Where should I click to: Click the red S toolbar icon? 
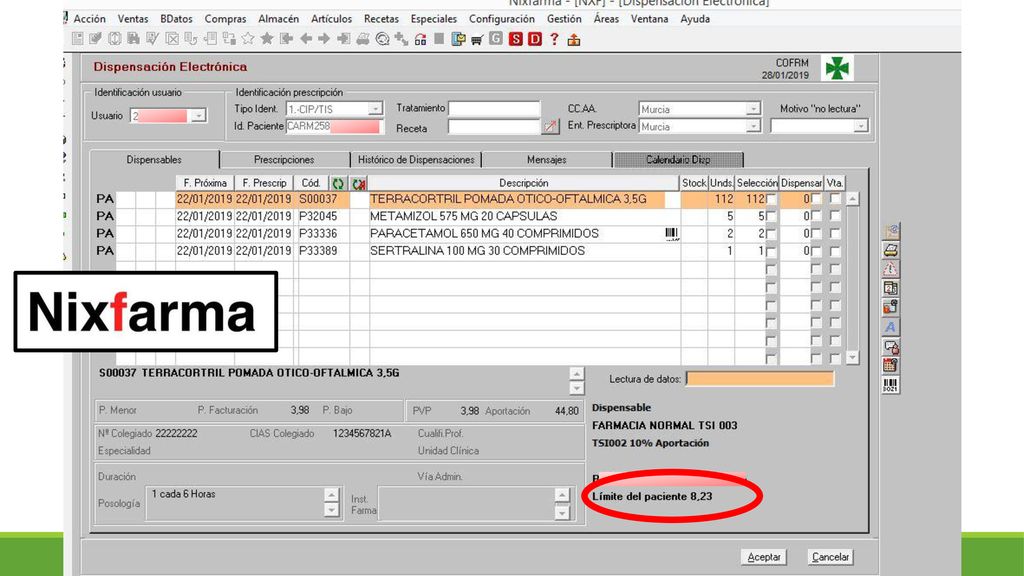click(x=516, y=39)
